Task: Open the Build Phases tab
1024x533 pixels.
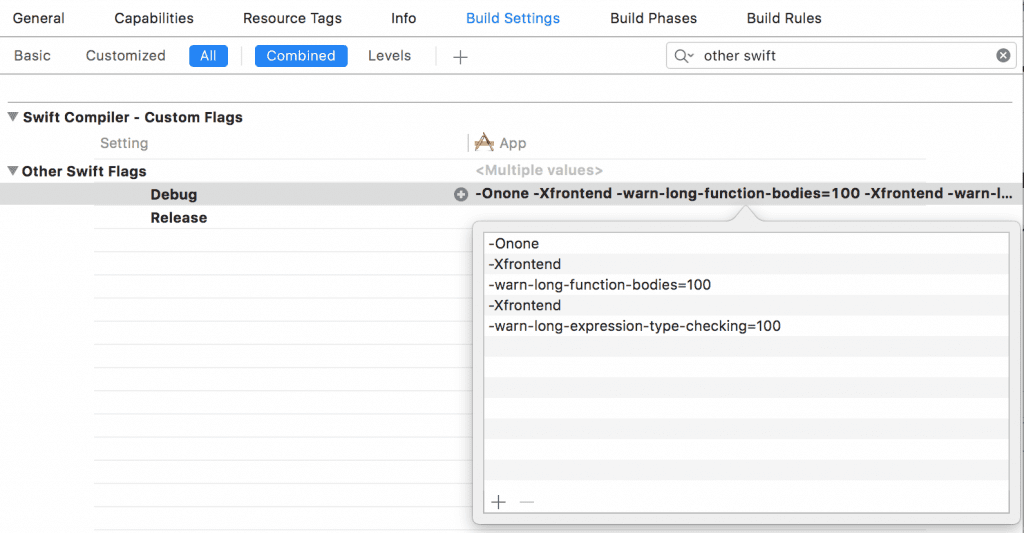Action: (x=653, y=18)
